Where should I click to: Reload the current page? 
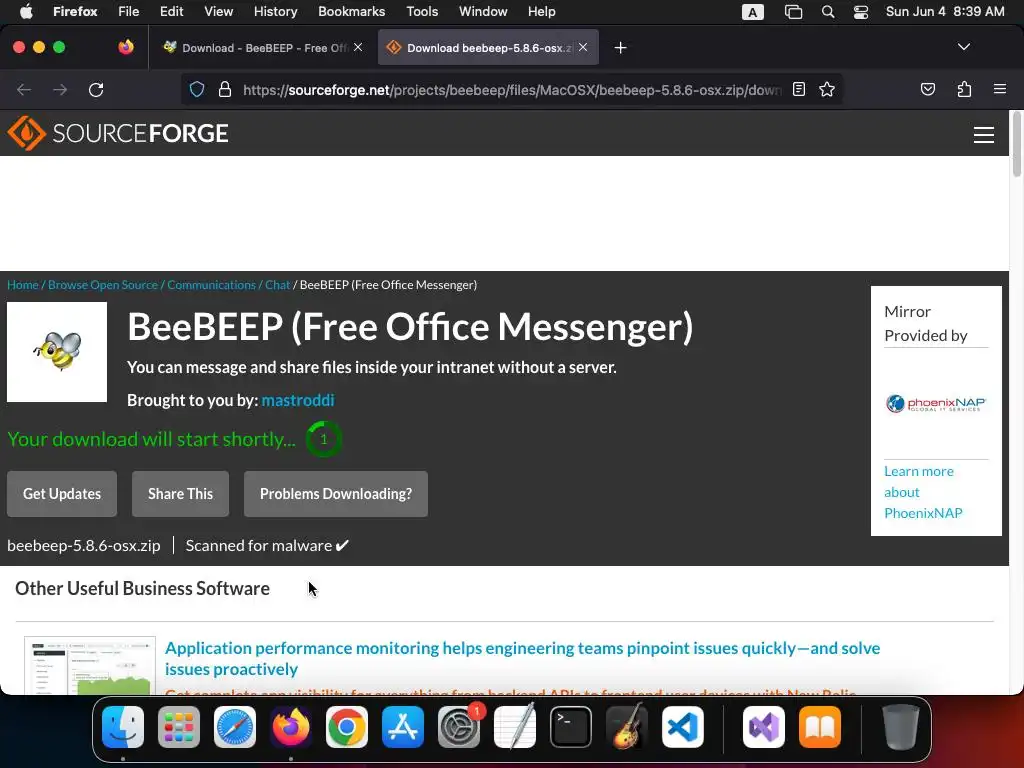coord(96,89)
